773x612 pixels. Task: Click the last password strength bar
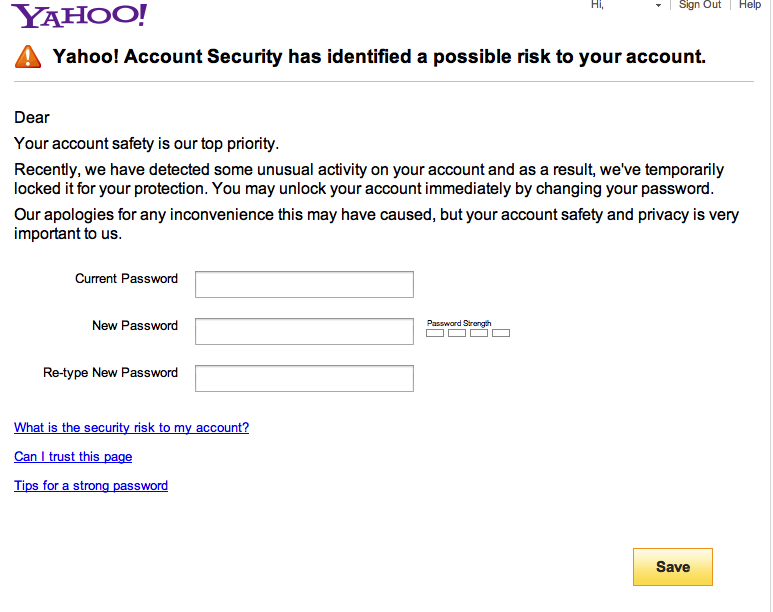point(501,333)
